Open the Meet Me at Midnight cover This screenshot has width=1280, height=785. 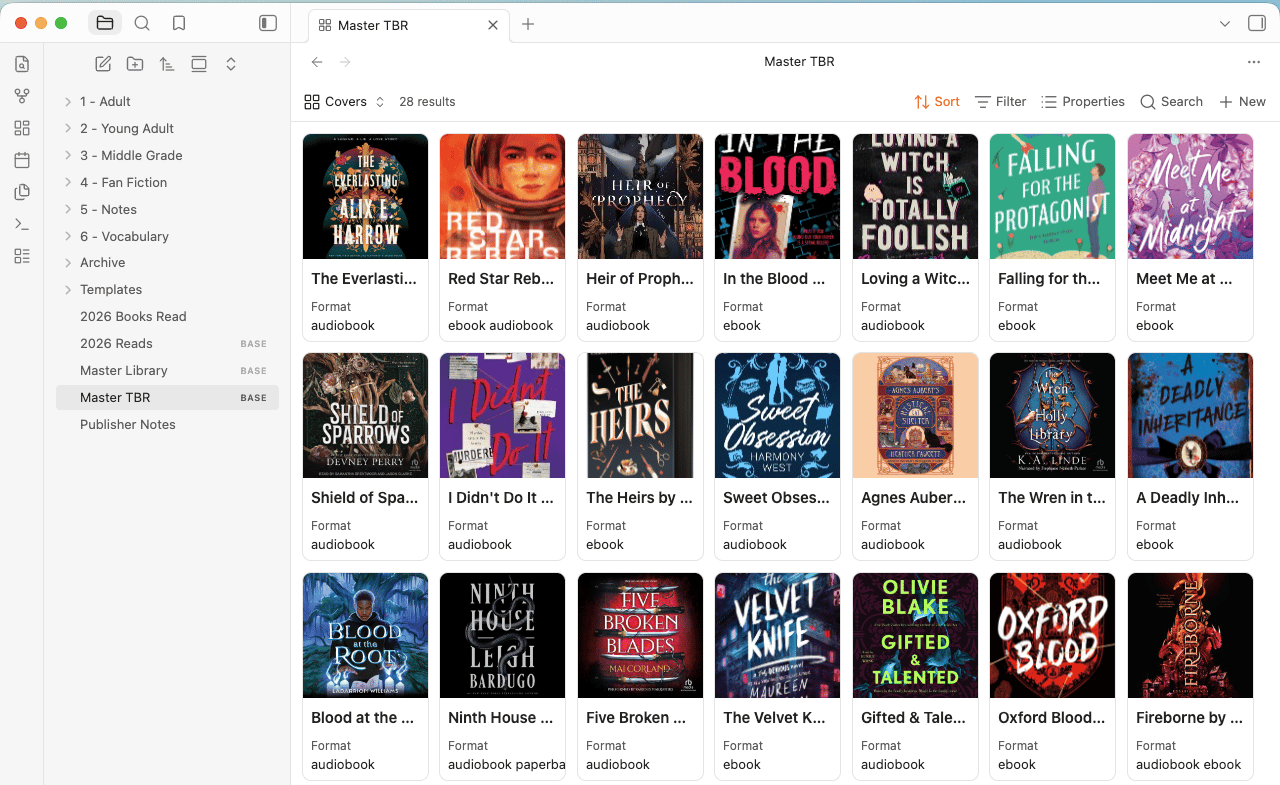coord(1190,197)
